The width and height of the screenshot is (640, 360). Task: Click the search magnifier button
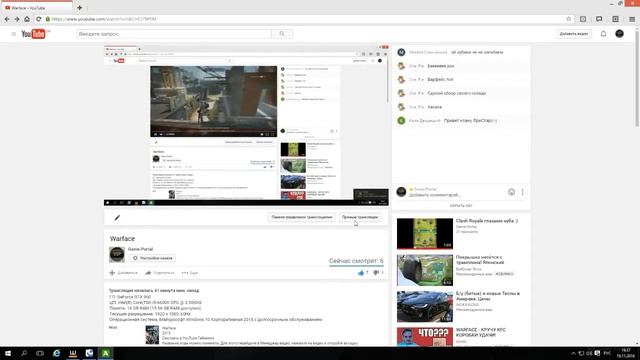tap(282, 34)
